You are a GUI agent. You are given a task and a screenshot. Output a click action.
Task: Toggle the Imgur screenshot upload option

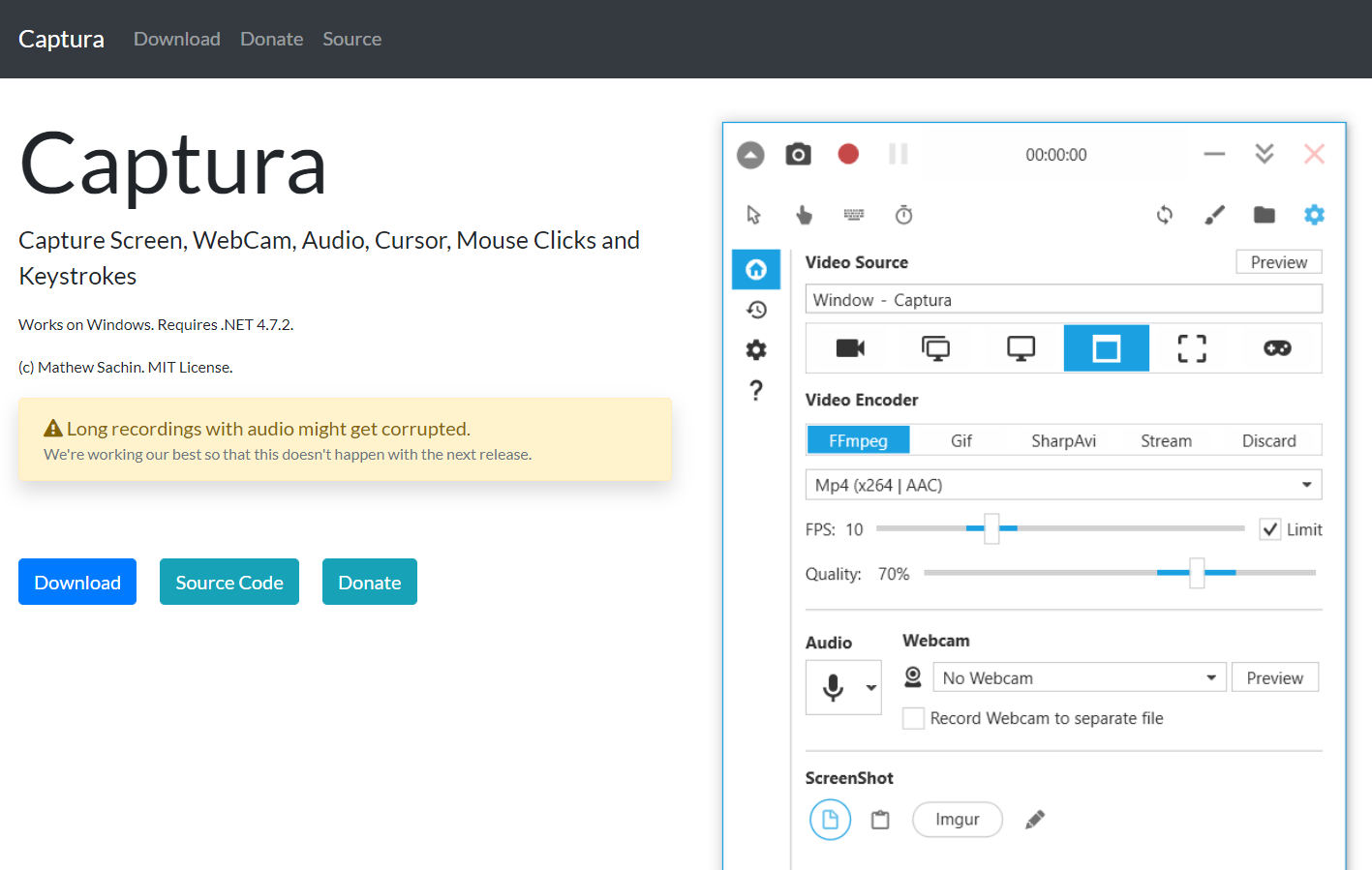[x=957, y=820]
